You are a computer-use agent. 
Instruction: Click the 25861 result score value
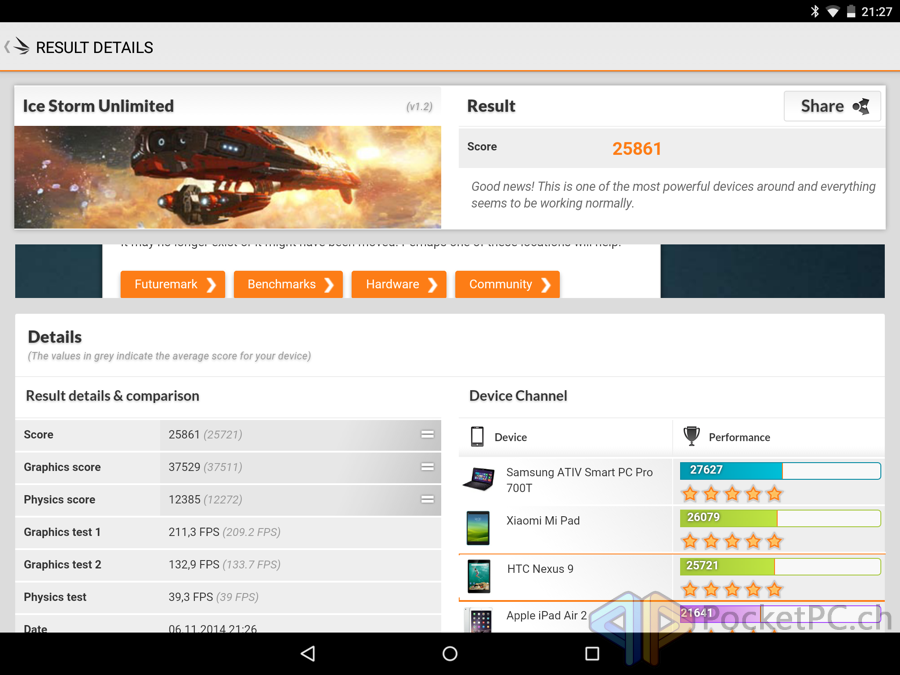coord(637,149)
